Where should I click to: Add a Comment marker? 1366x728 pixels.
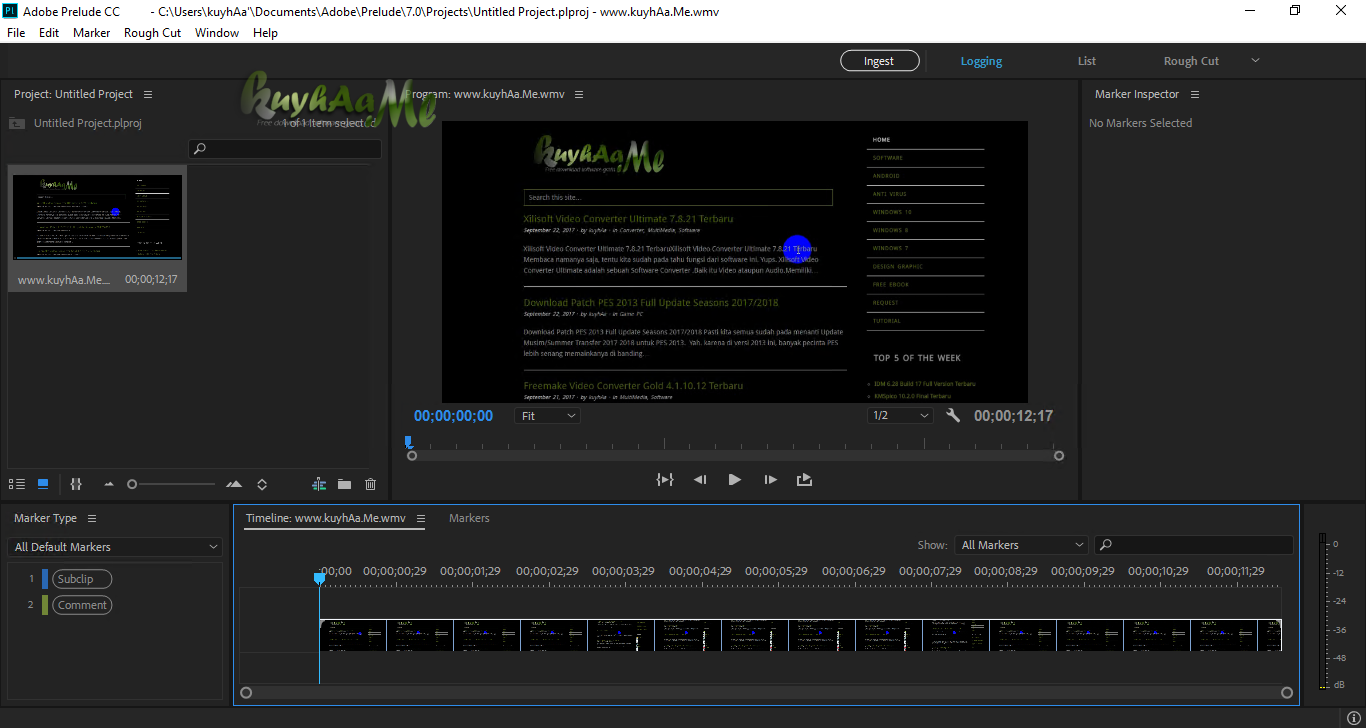point(82,605)
